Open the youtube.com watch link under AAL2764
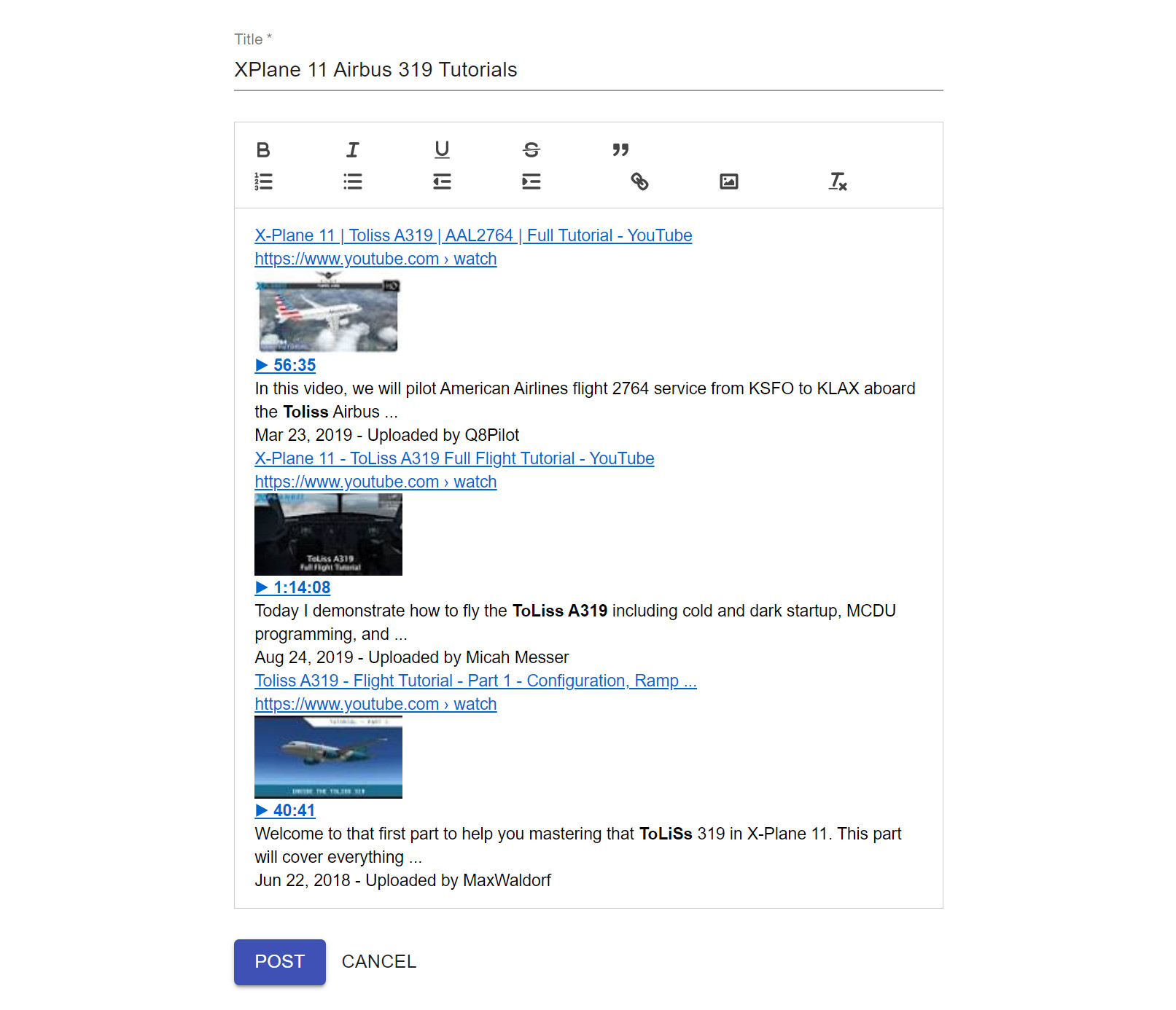 [375, 259]
